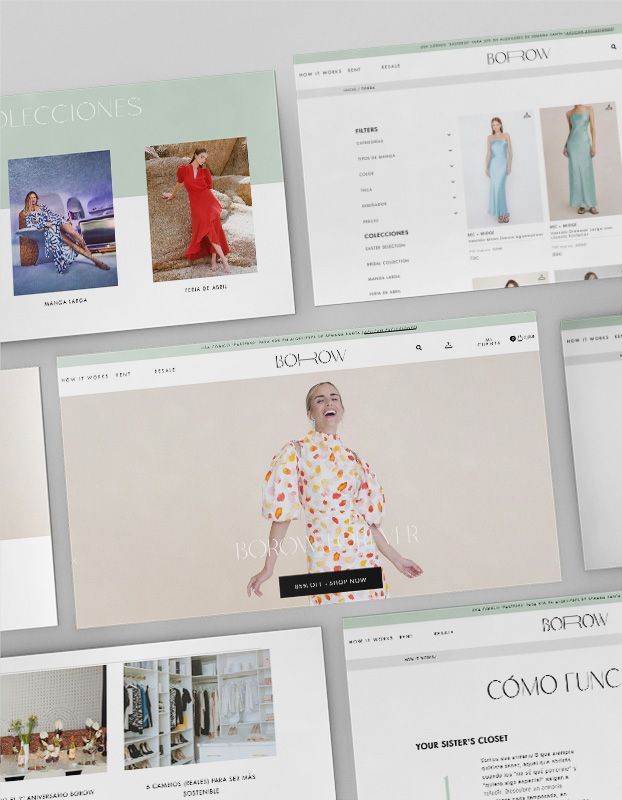Click hanger icon on the partially visible third product
The image size is (622, 800).
pyautogui.click(x=542, y=277)
